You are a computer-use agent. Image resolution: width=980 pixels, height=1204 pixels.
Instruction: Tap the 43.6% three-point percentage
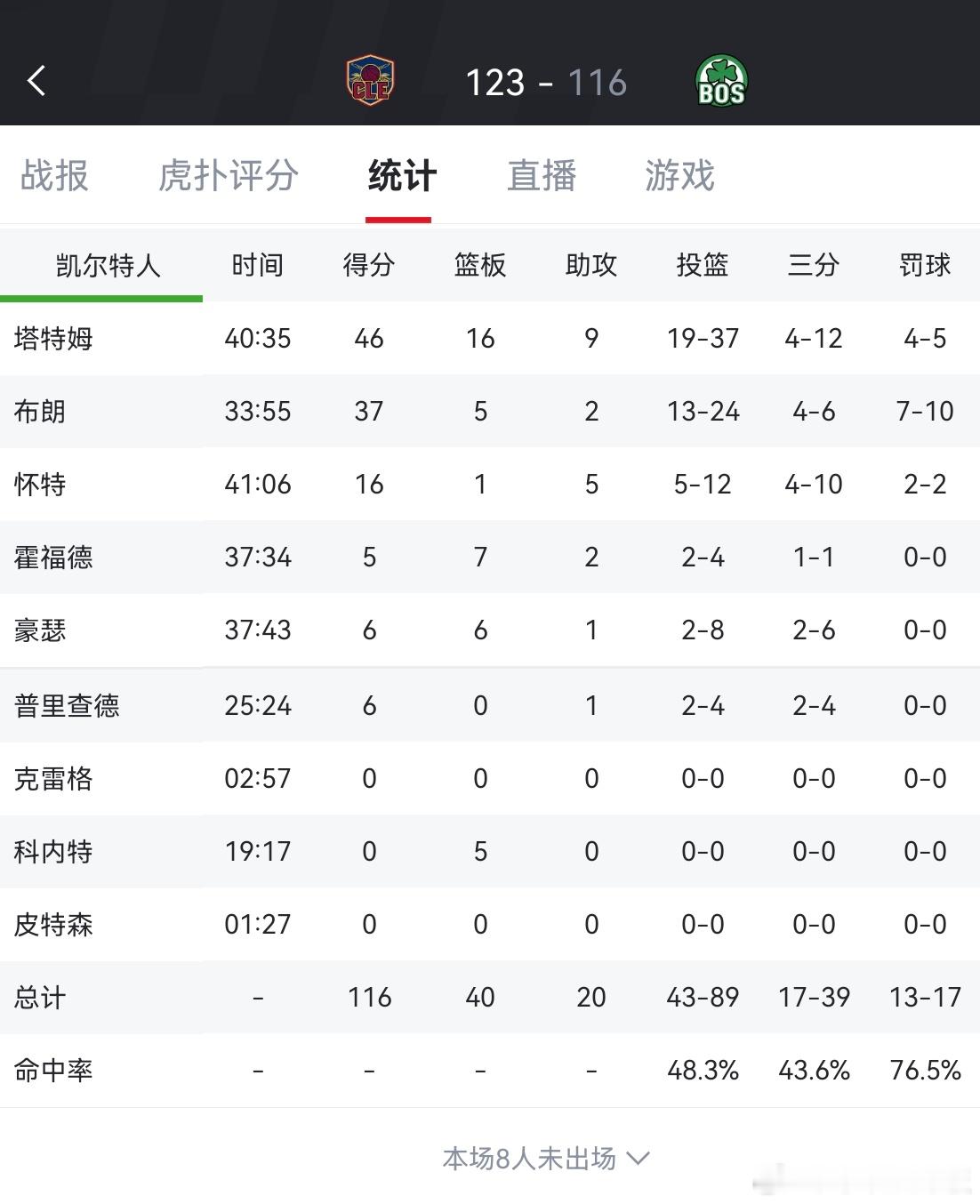[814, 1070]
